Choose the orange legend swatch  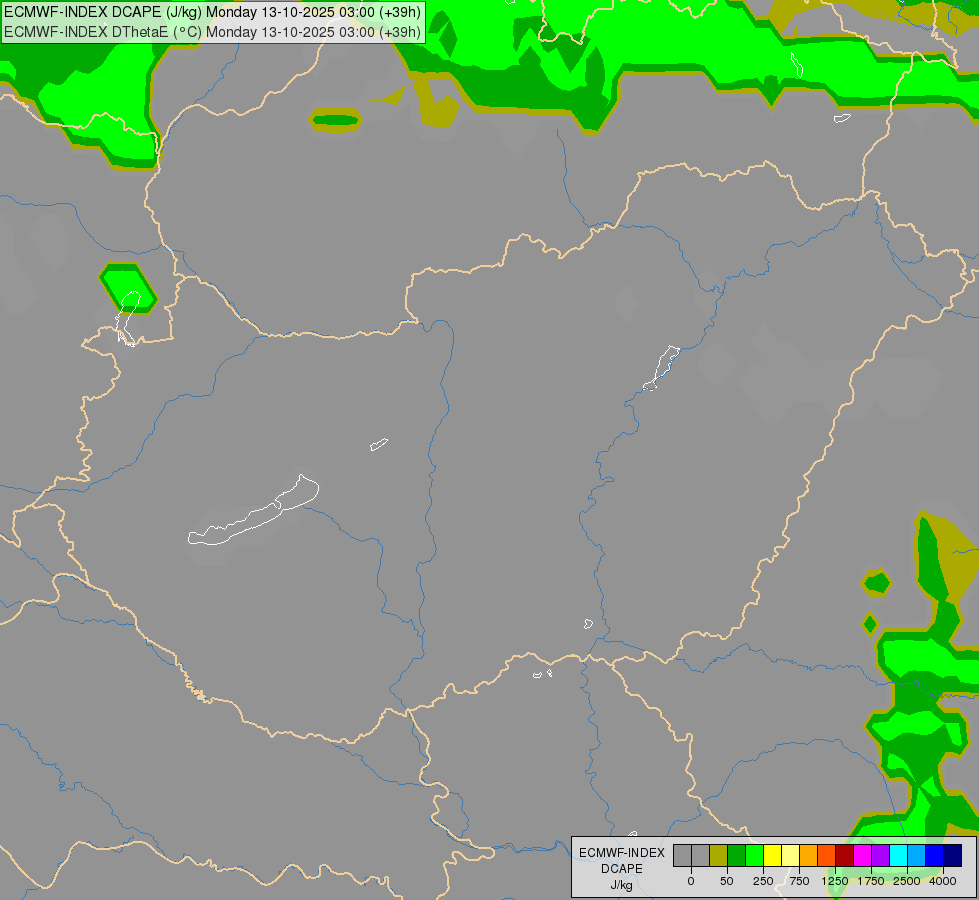tap(809, 855)
